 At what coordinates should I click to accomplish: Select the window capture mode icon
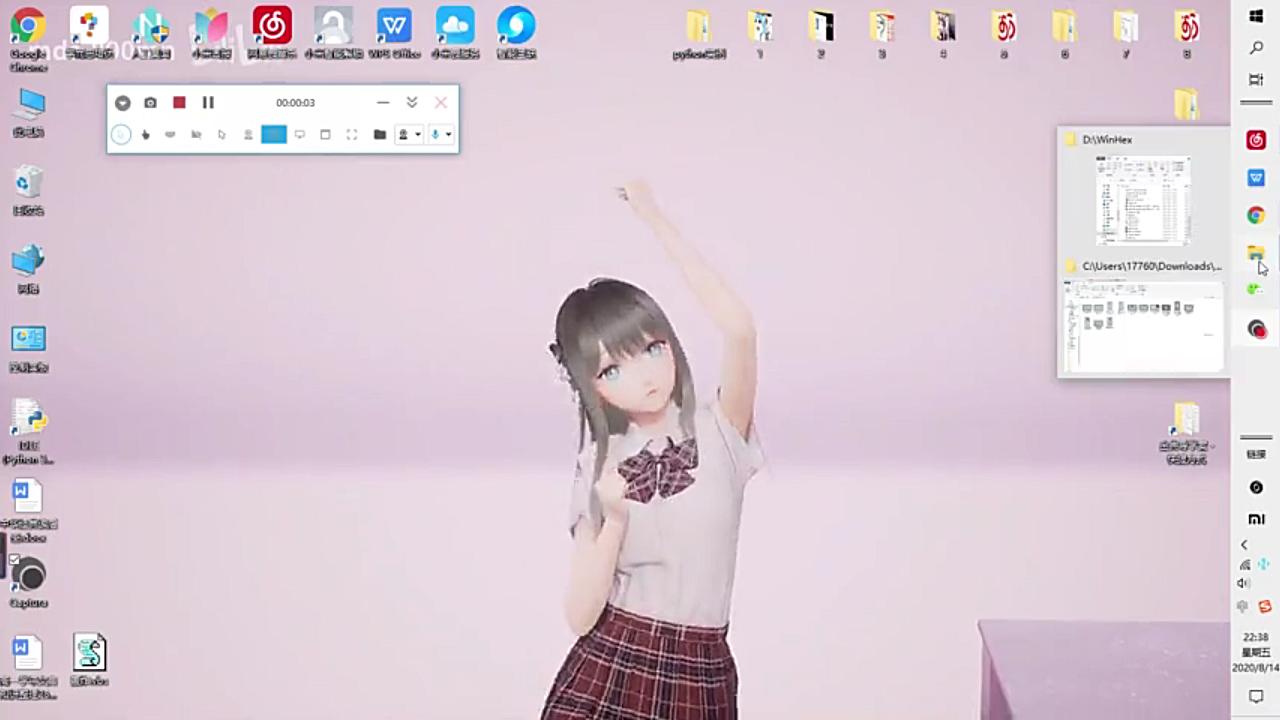325,134
